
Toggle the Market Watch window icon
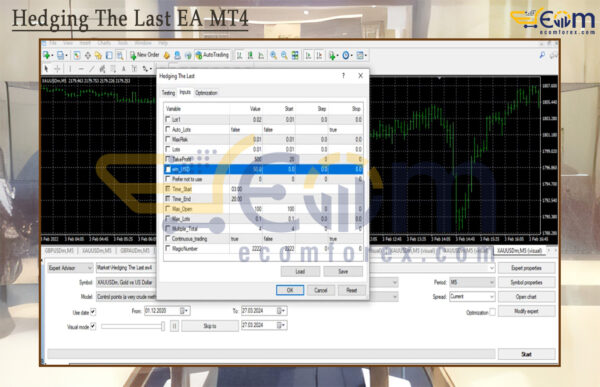pyautogui.click(x=77, y=56)
